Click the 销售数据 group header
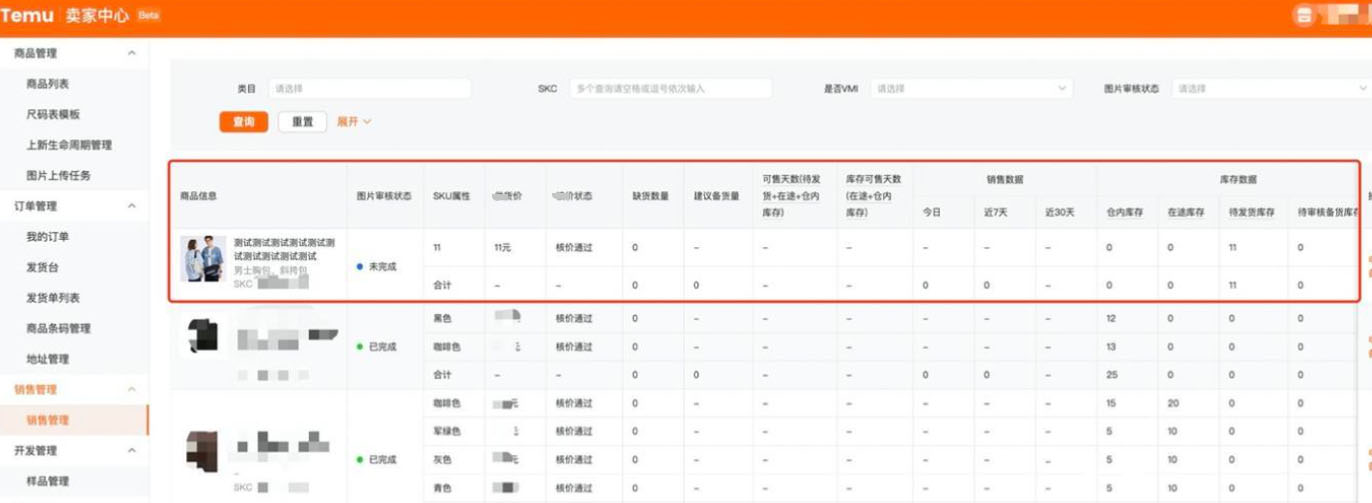The height and width of the screenshot is (503, 1372). (x=1004, y=180)
